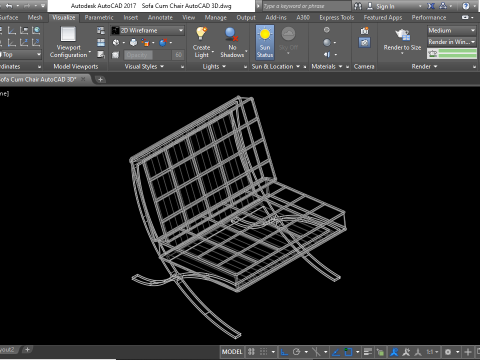Click the named viewports icon

click(101, 31)
